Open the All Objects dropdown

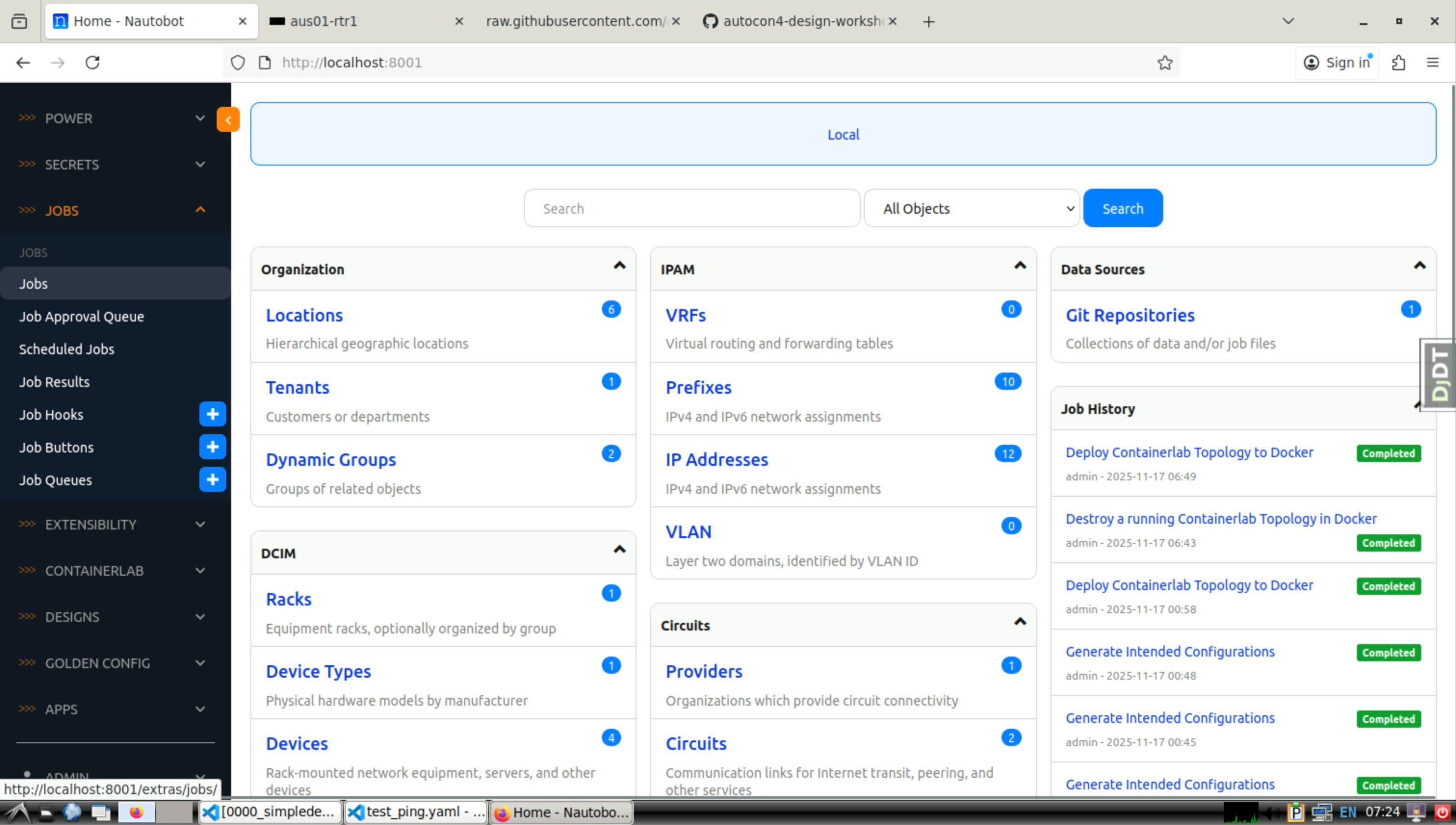coord(972,208)
